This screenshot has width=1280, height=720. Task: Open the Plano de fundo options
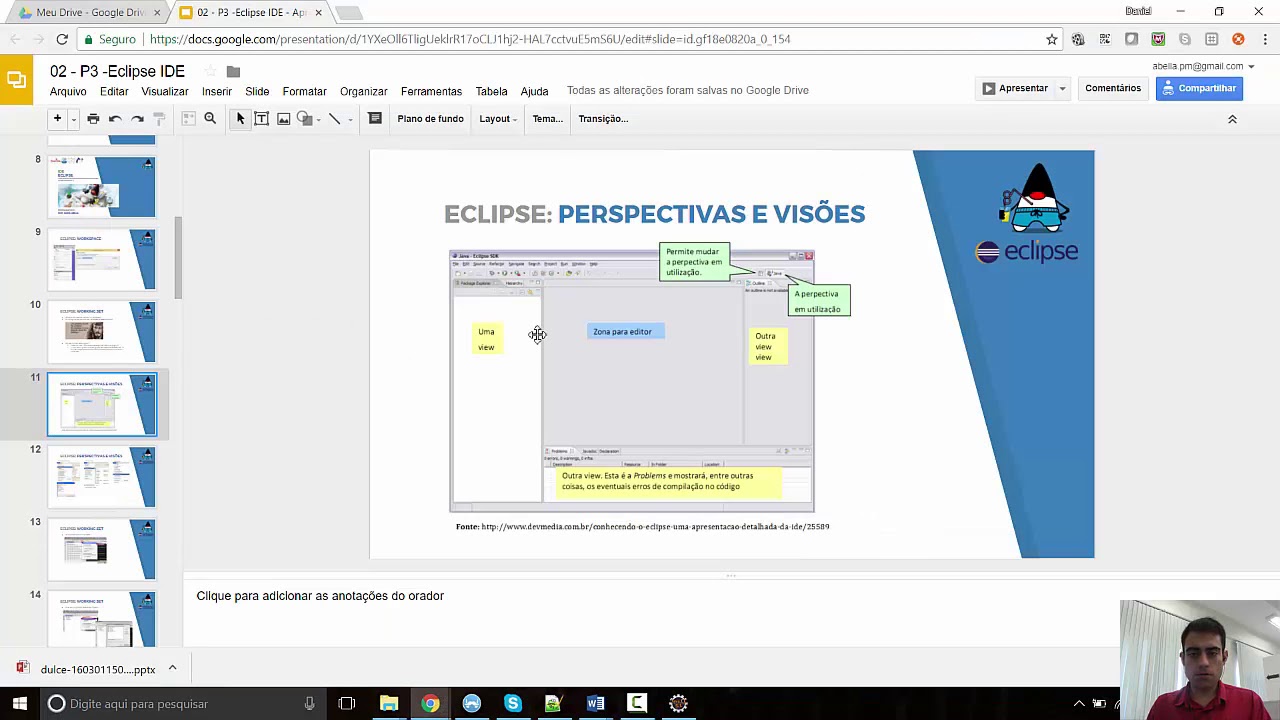pyautogui.click(x=430, y=118)
